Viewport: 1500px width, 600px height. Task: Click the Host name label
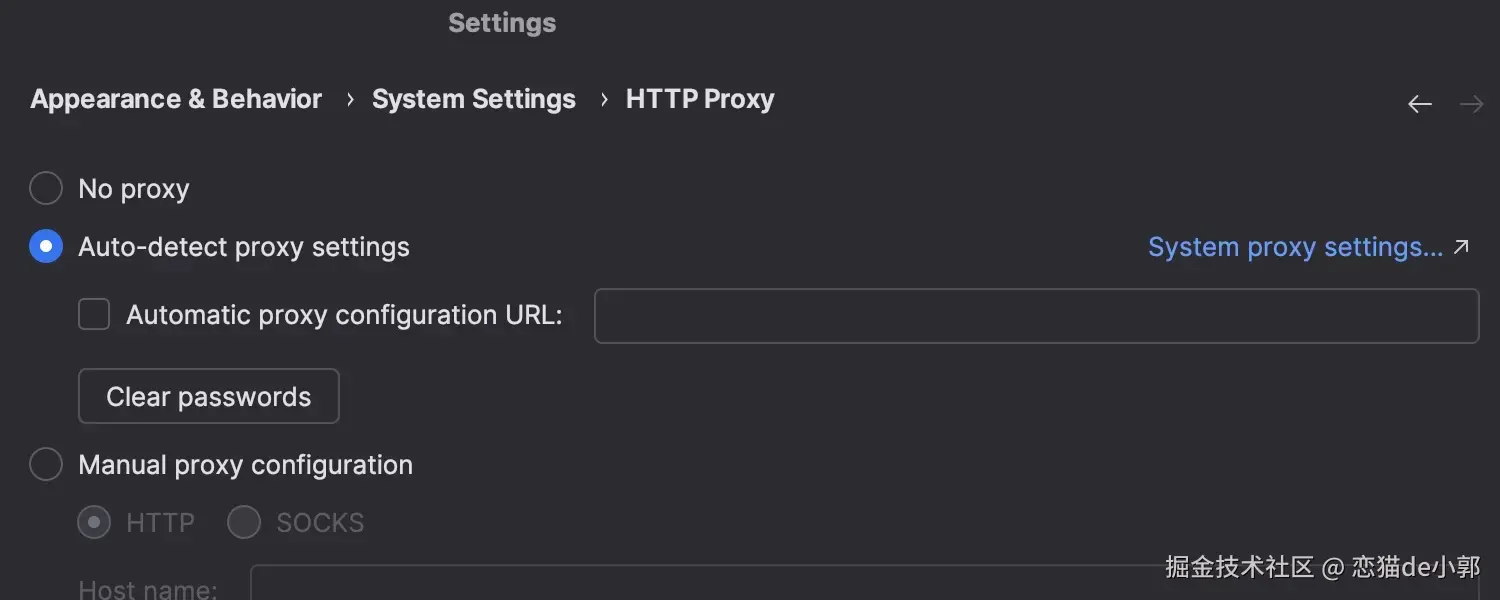[x=148, y=589]
